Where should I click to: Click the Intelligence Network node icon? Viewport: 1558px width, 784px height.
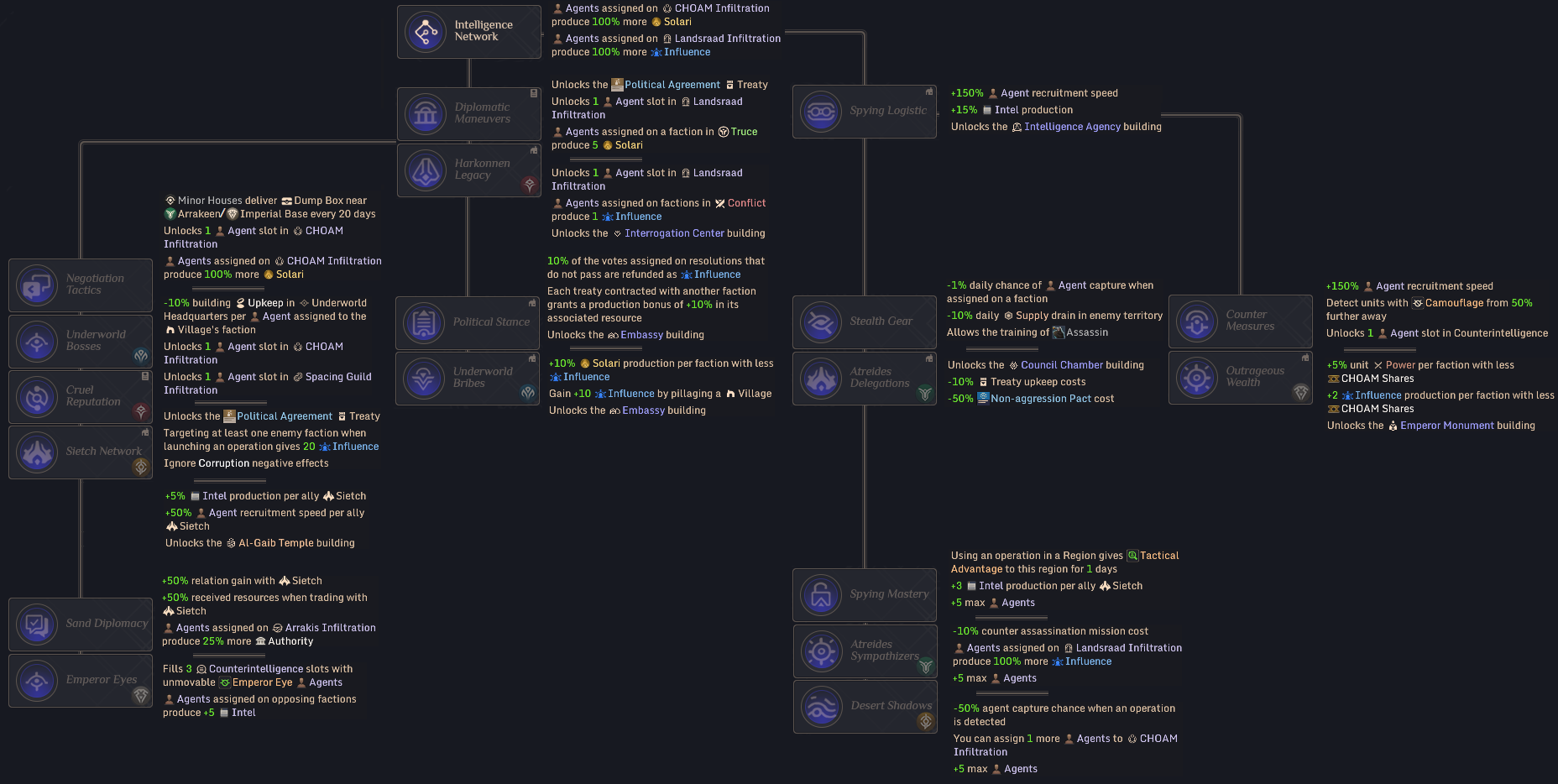pyautogui.click(x=426, y=32)
